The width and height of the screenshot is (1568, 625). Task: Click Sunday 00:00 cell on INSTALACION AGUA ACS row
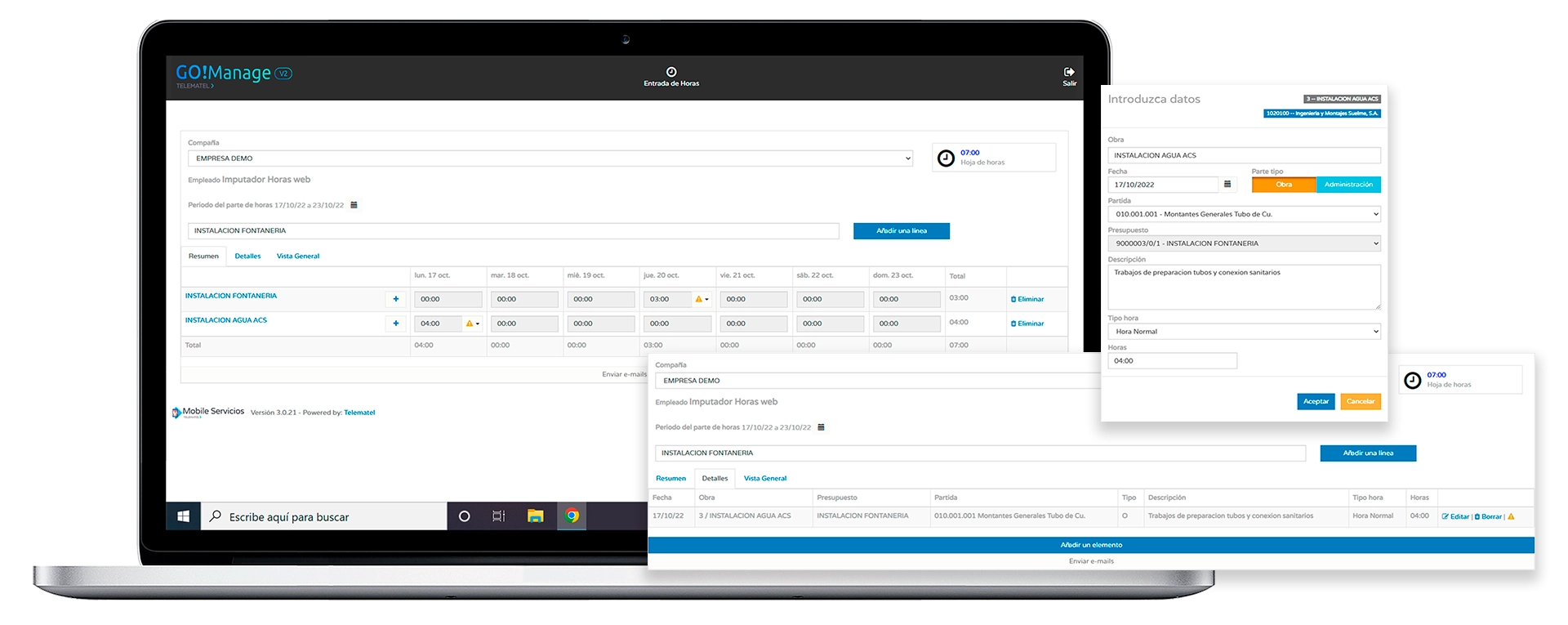[906, 324]
